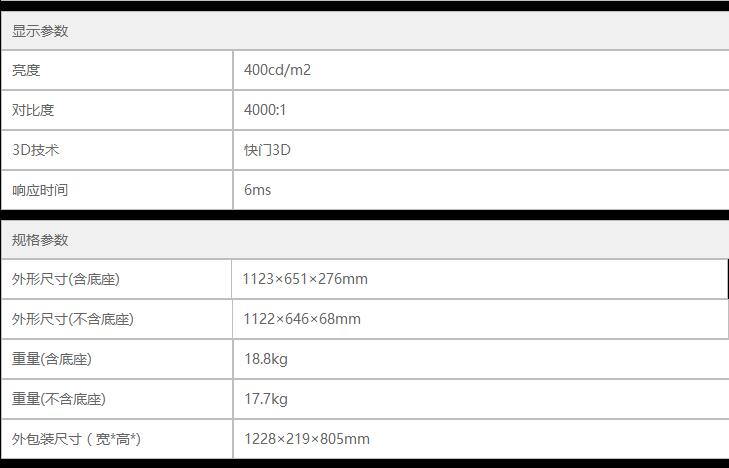Click the 1123×651×276mm dimension value

point(305,279)
